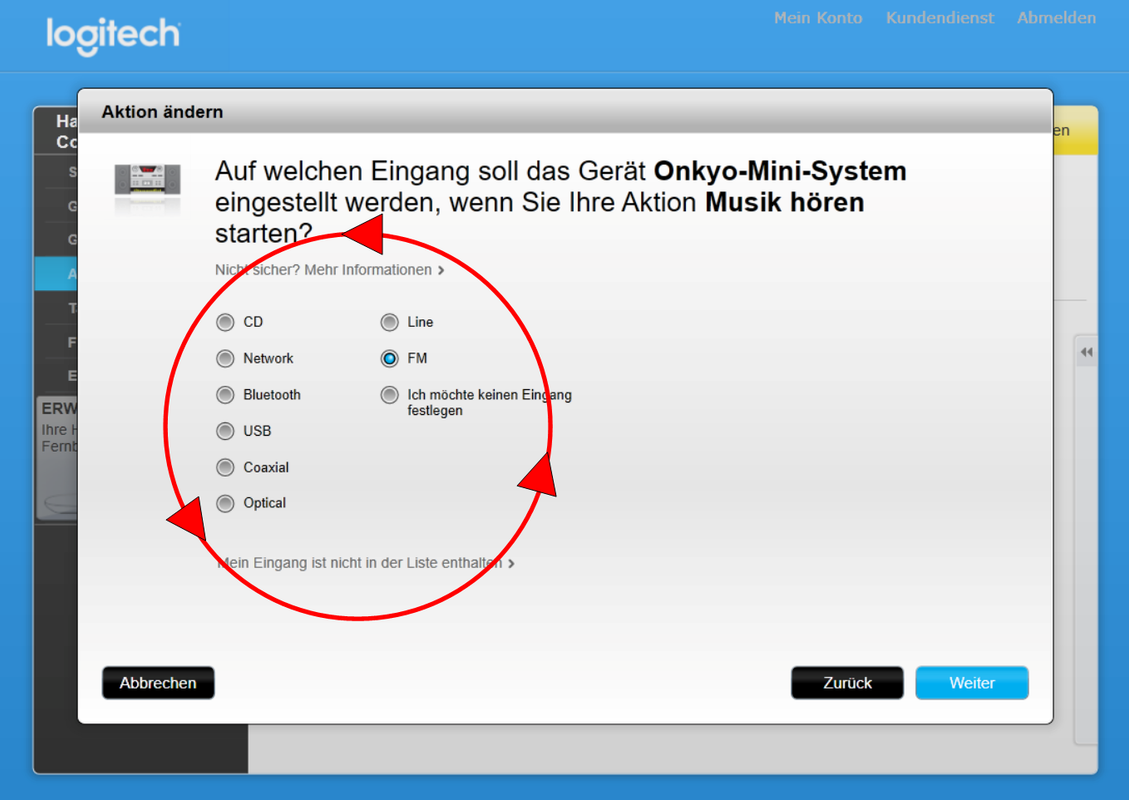Screen dimensions: 1129x800
Task: Click the Onkyo-Mini-System device image
Action: pos(148,180)
